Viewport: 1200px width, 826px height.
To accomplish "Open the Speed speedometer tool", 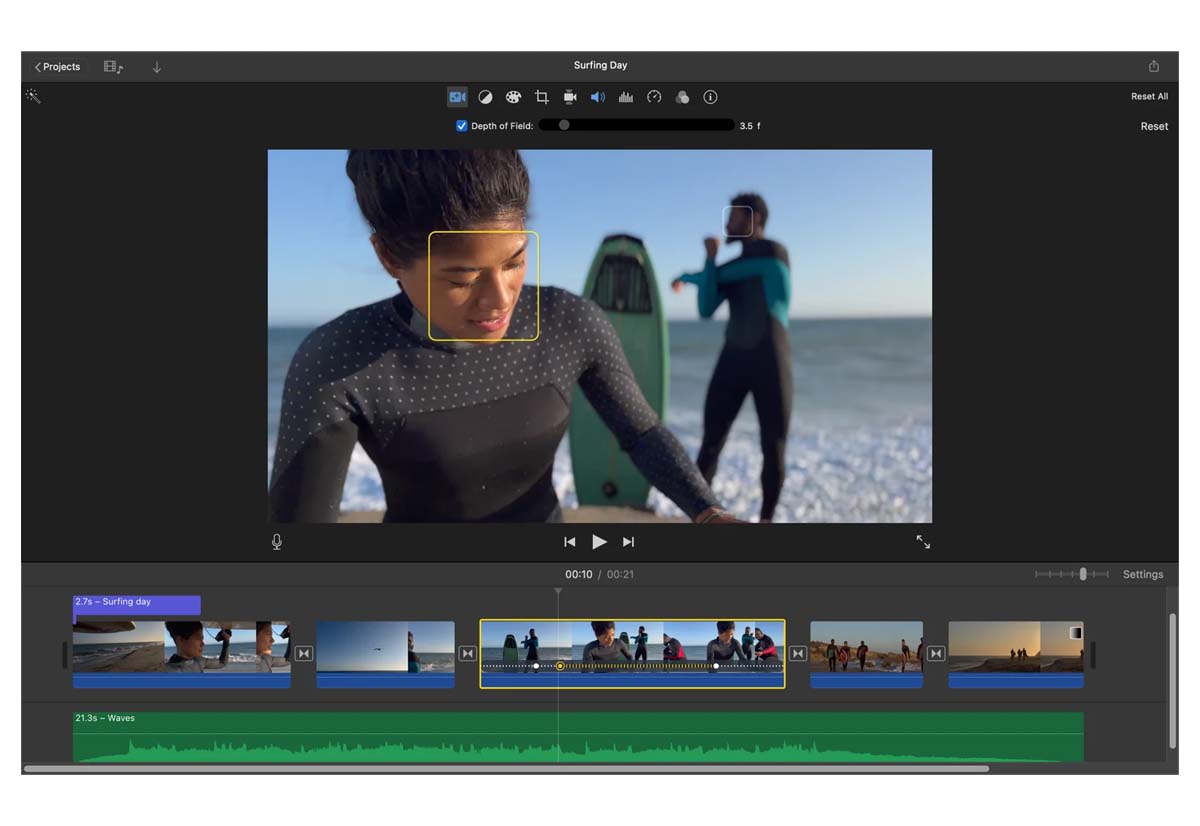I will pyautogui.click(x=654, y=97).
